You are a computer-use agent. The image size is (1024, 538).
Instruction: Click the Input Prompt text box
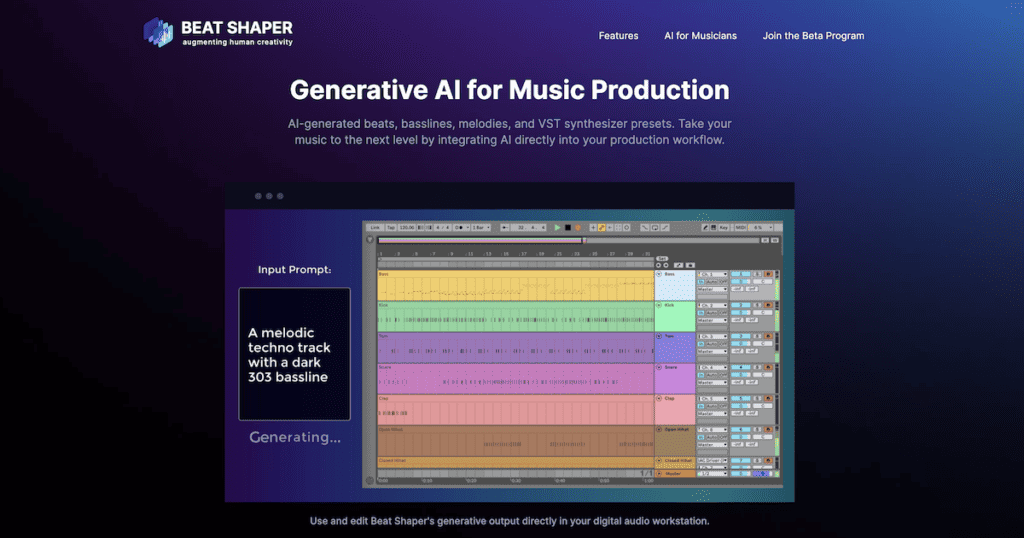295,354
